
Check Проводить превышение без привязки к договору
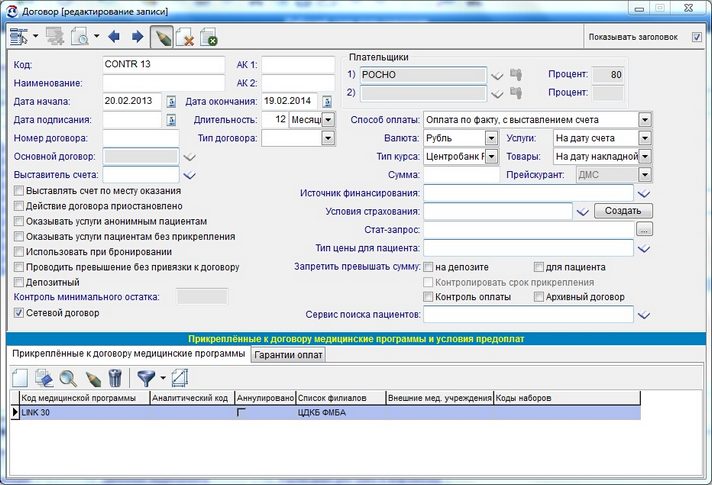[x=19, y=267]
